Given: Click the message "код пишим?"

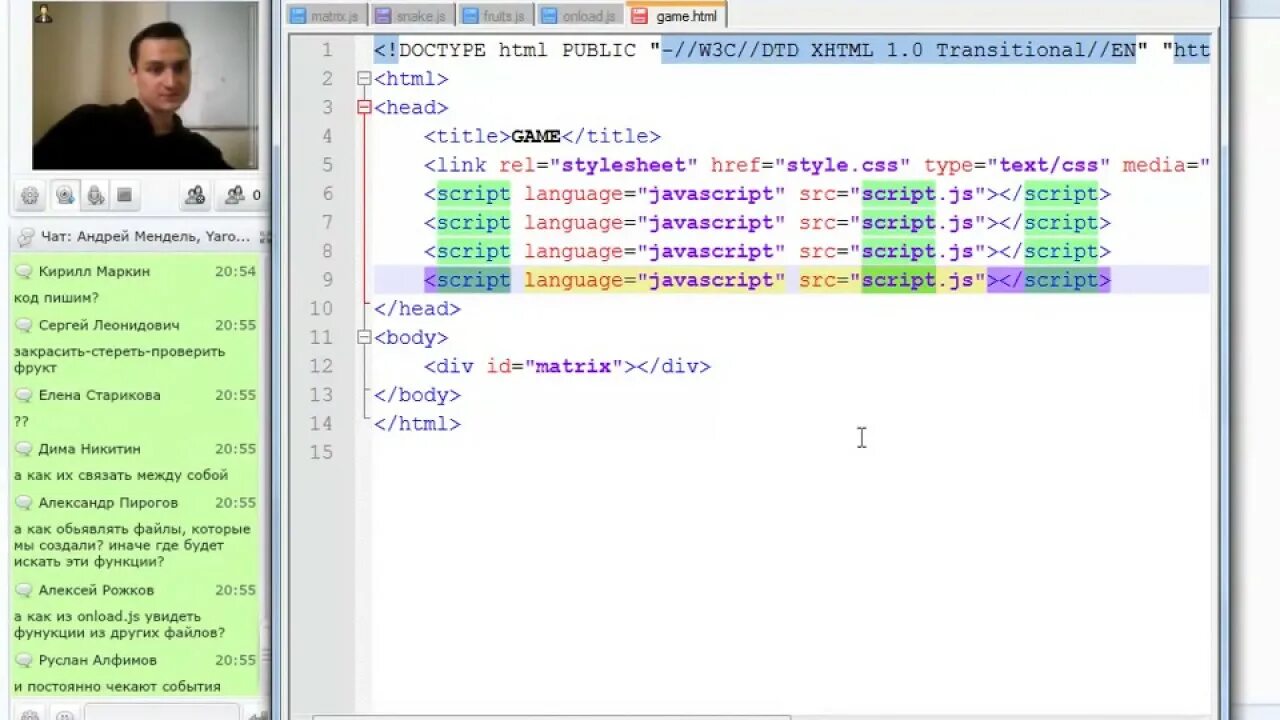Looking at the screenshot, I should (56, 298).
